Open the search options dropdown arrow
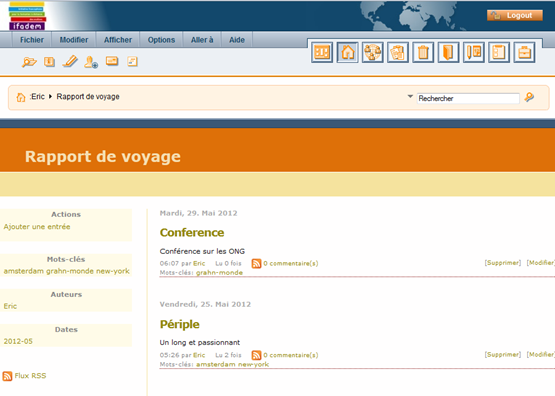The image size is (555, 396). [410, 96]
